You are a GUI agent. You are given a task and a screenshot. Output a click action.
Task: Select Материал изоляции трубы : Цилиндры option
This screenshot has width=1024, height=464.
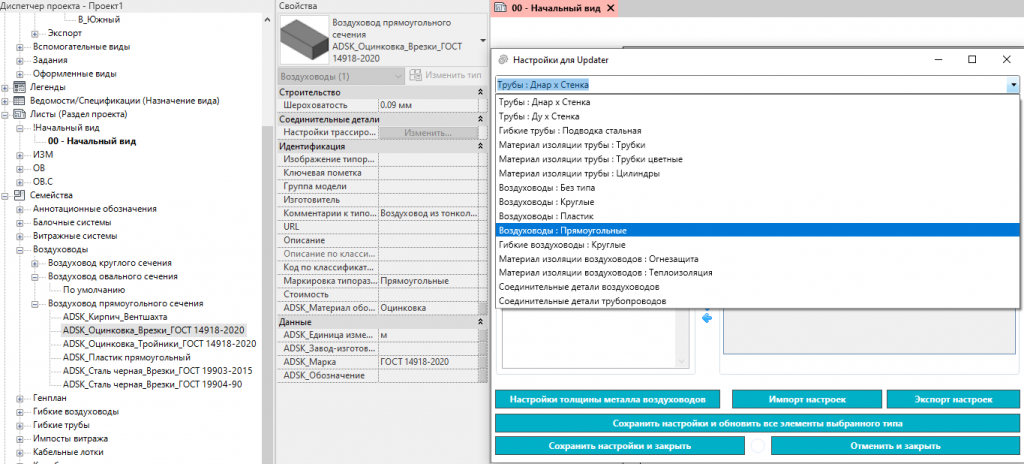click(758, 174)
